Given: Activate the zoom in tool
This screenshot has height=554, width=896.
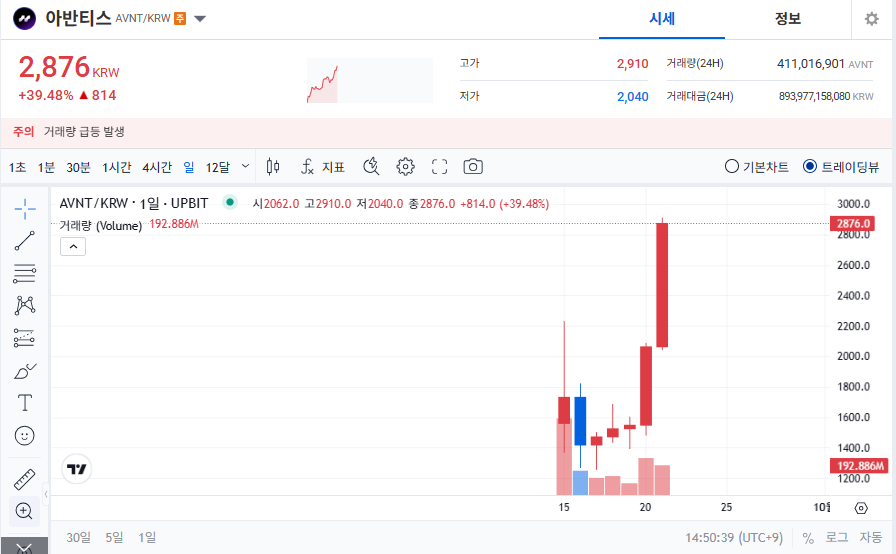Looking at the screenshot, I should pos(25,511).
